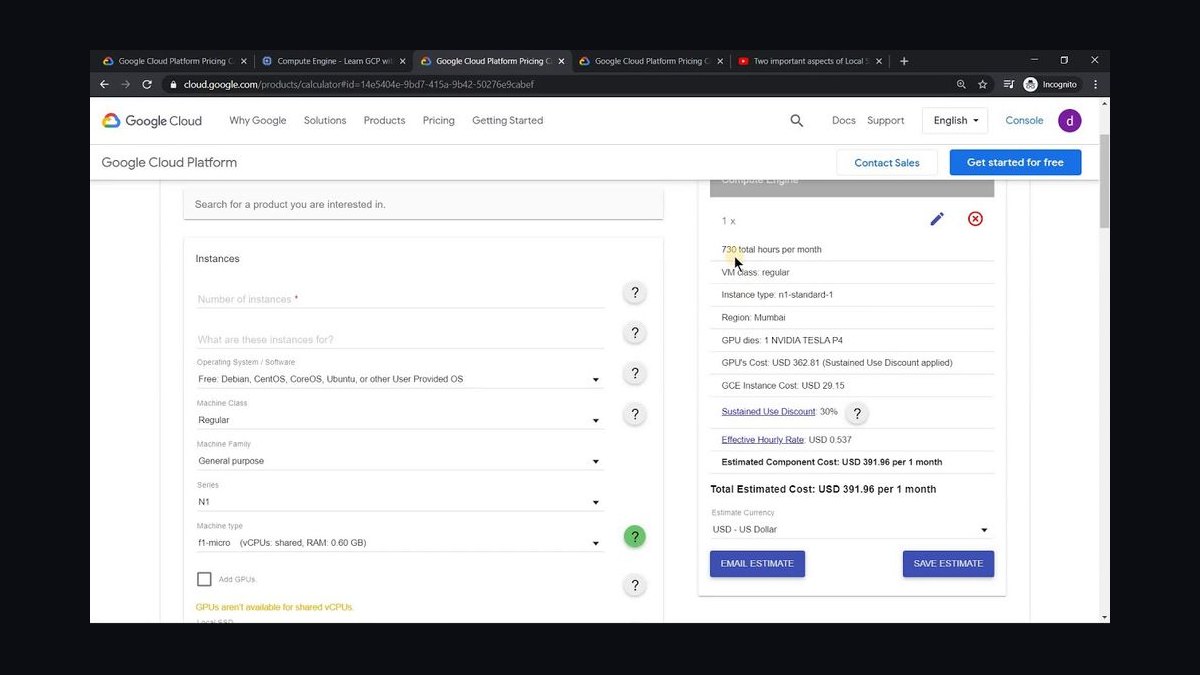Open help for Operating System / Software
1200x675 pixels.
coord(635,374)
